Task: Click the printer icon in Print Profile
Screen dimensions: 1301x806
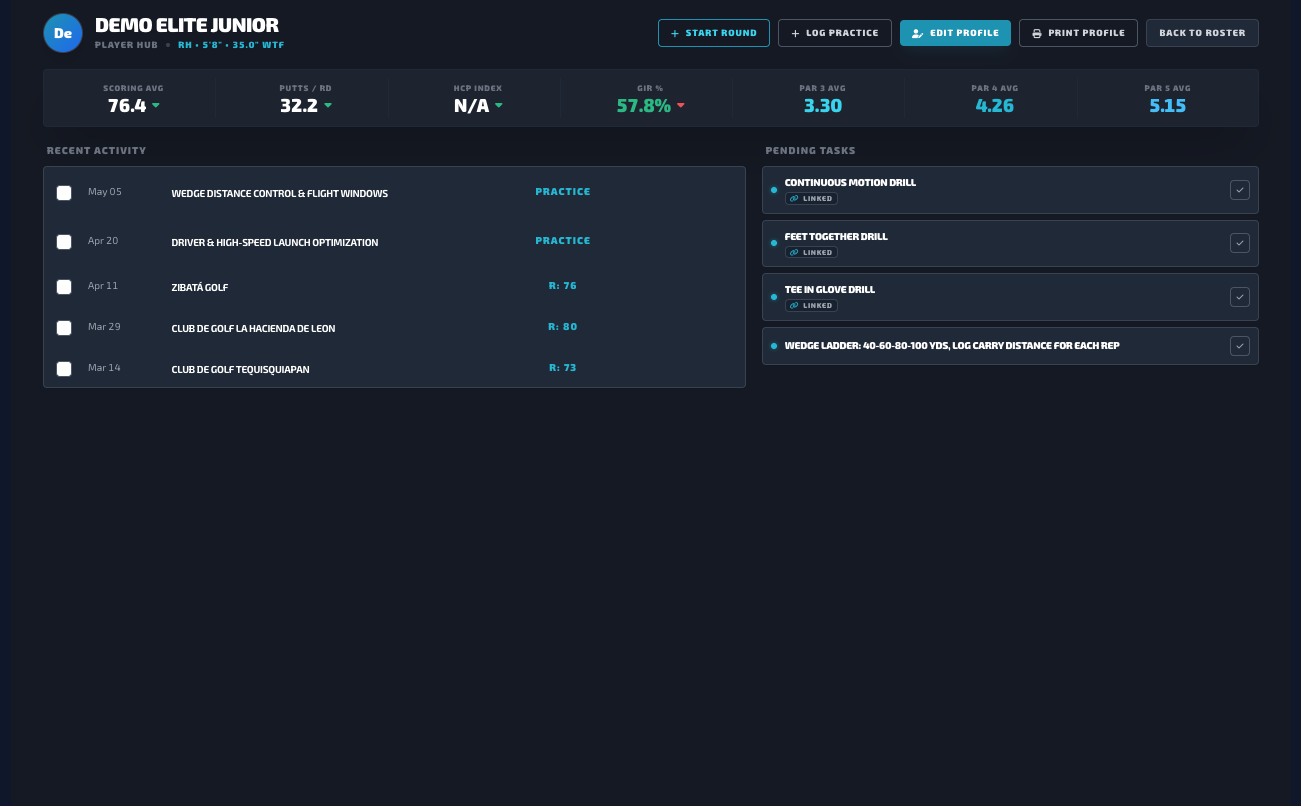Action: tap(1037, 33)
